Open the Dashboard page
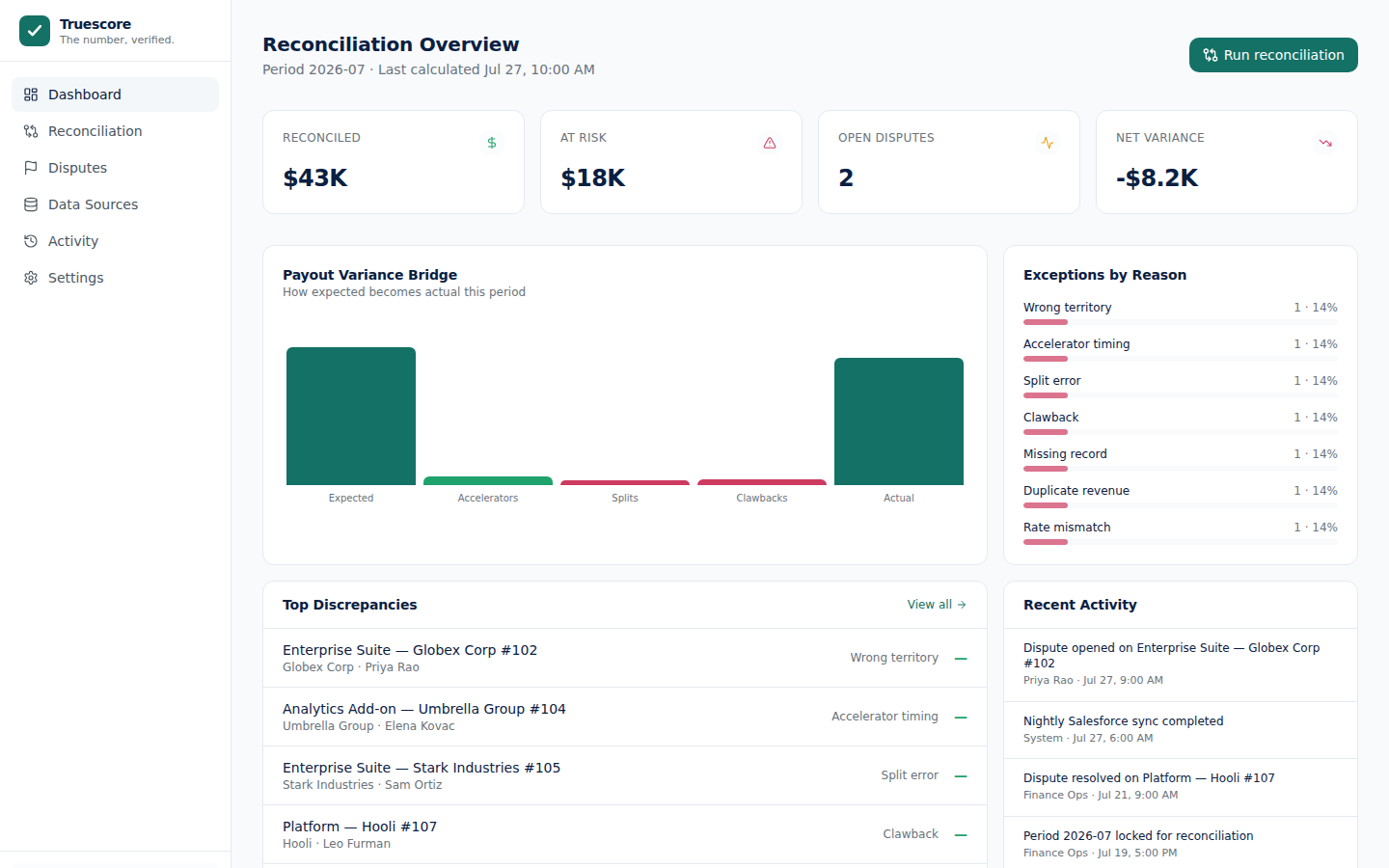This screenshot has width=1389, height=868. tap(115, 95)
